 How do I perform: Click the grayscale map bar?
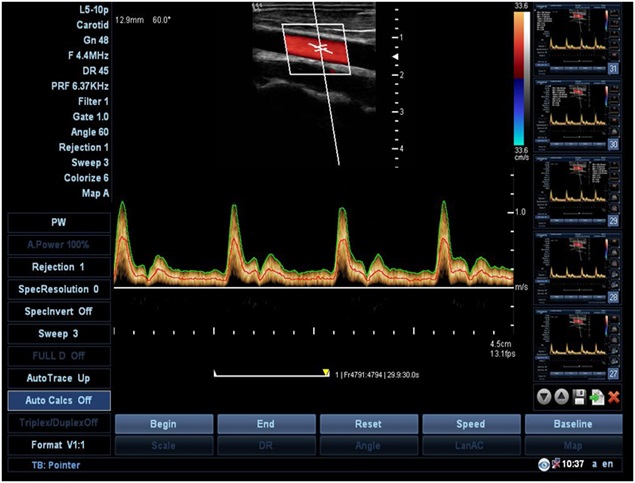click(527, 79)
